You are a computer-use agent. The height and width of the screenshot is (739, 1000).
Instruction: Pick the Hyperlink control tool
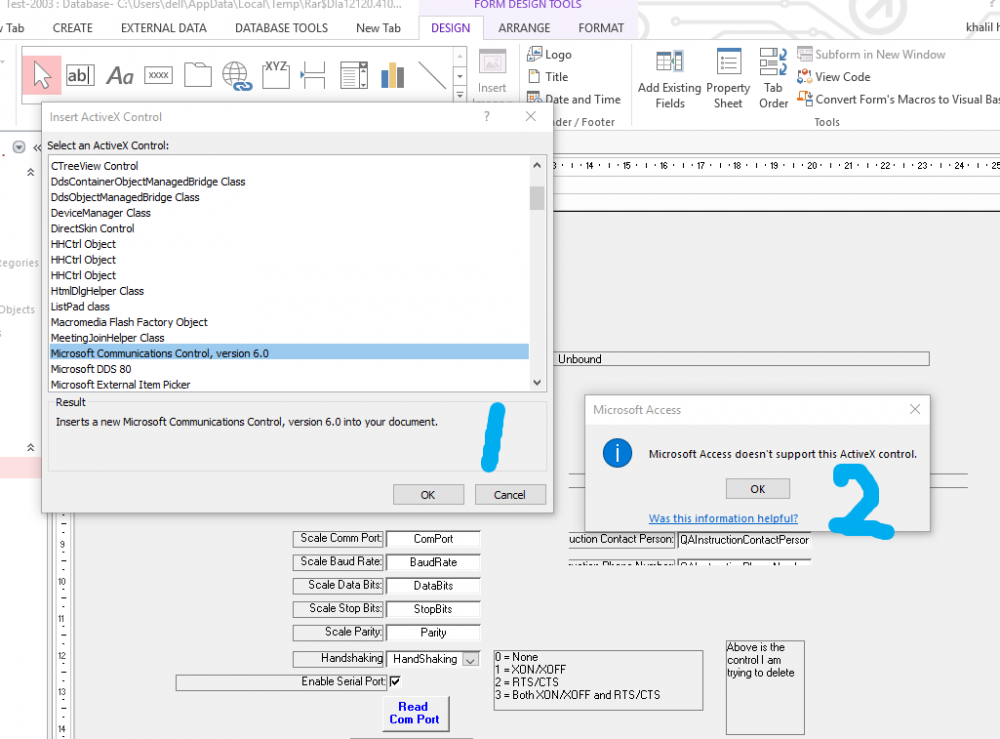click(x=237, y=76)
